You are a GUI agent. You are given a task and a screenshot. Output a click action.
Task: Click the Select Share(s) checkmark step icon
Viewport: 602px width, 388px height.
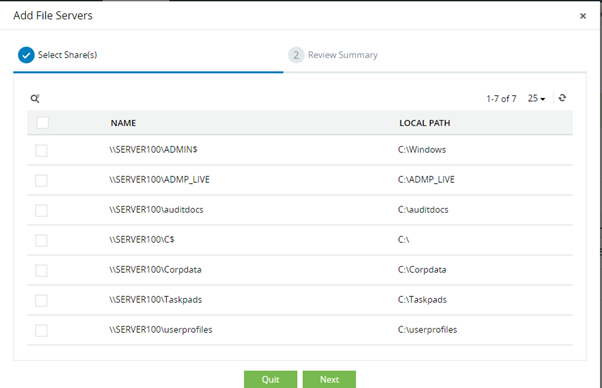pos(26,55)
